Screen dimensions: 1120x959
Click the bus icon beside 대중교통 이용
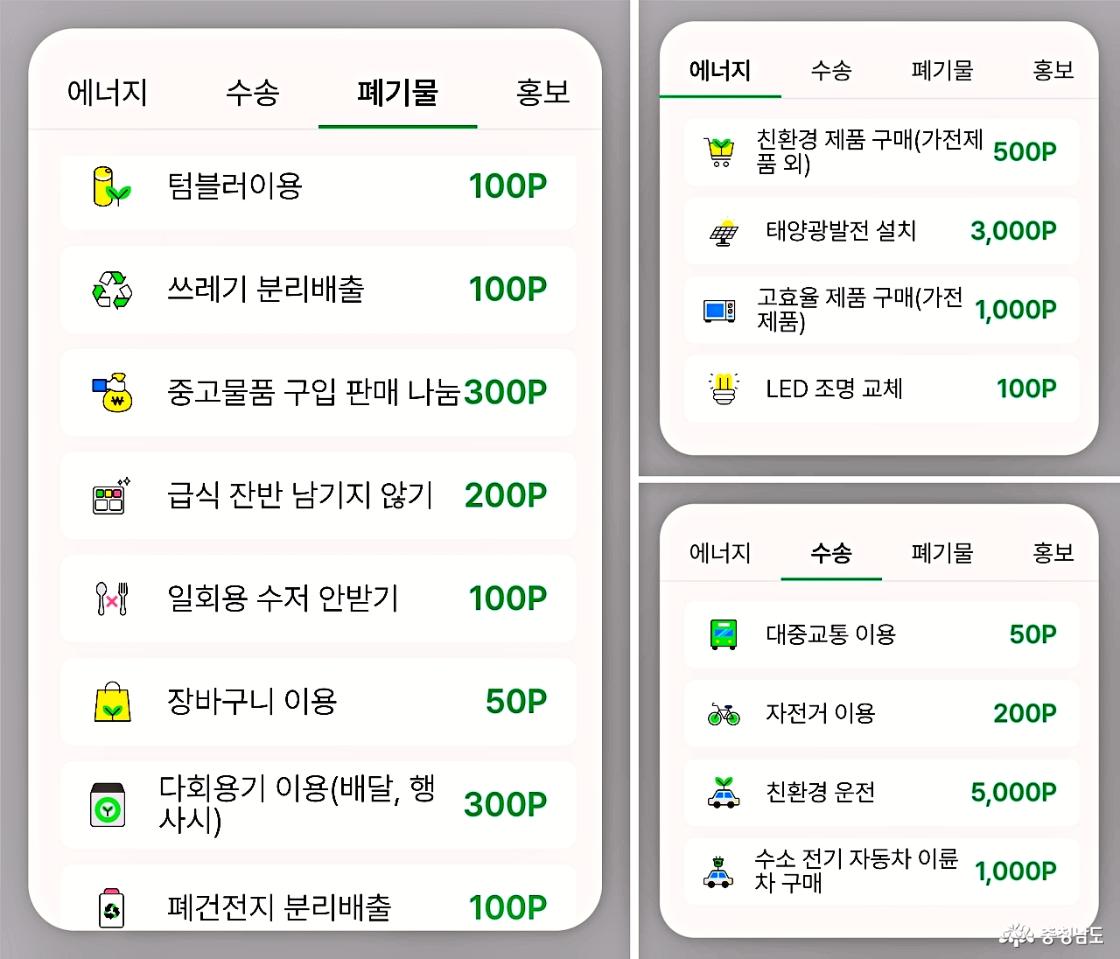722,634
